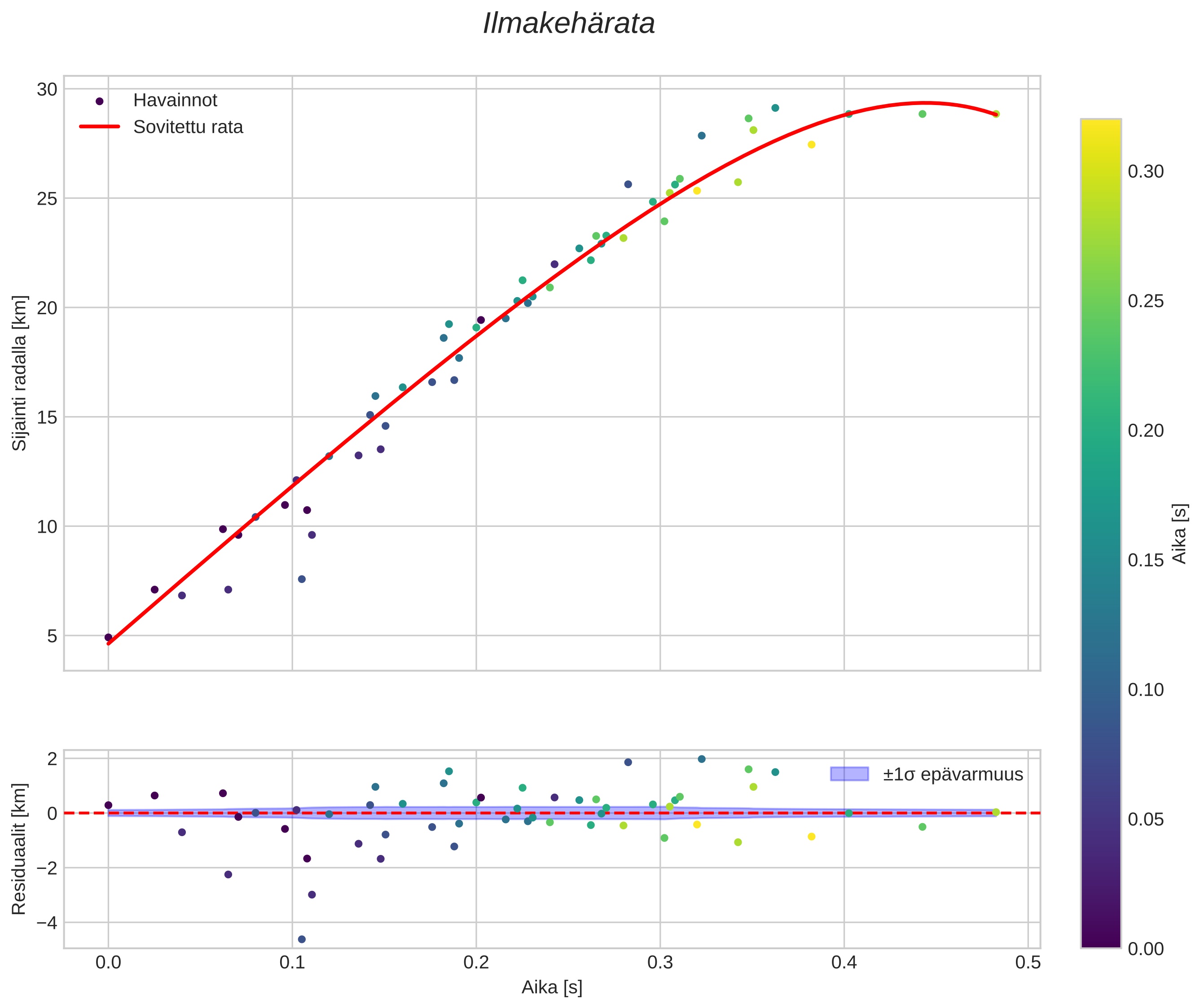Viewport: 1200px width, 1008px height.
Task: Select the lowest residual outlier point below −4
Action: [x=302, y=939]
